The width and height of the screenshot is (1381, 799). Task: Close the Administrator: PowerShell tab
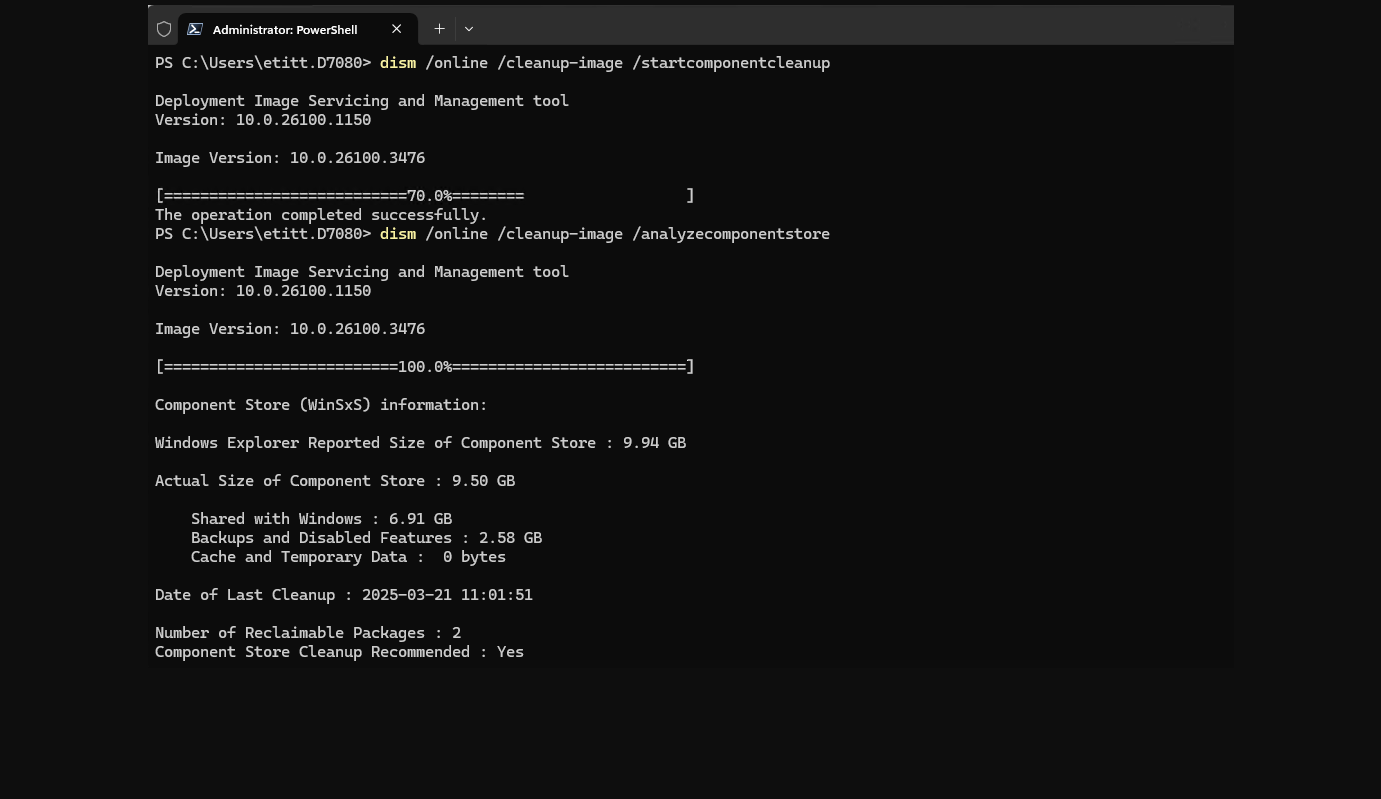point(397,29)
